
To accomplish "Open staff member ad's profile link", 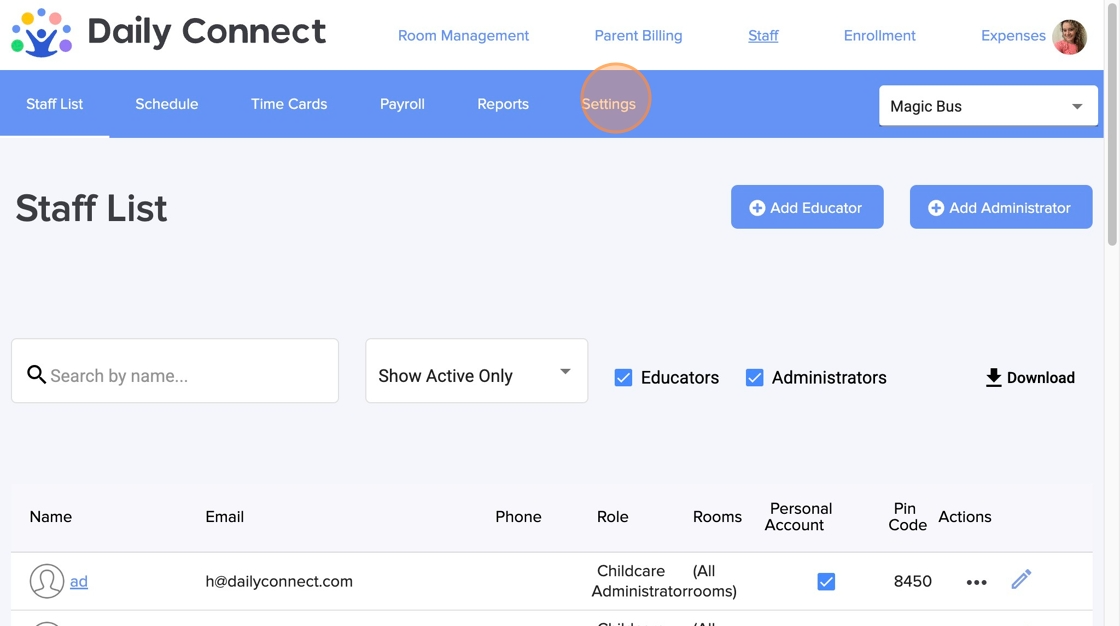I will coord(79,582).
